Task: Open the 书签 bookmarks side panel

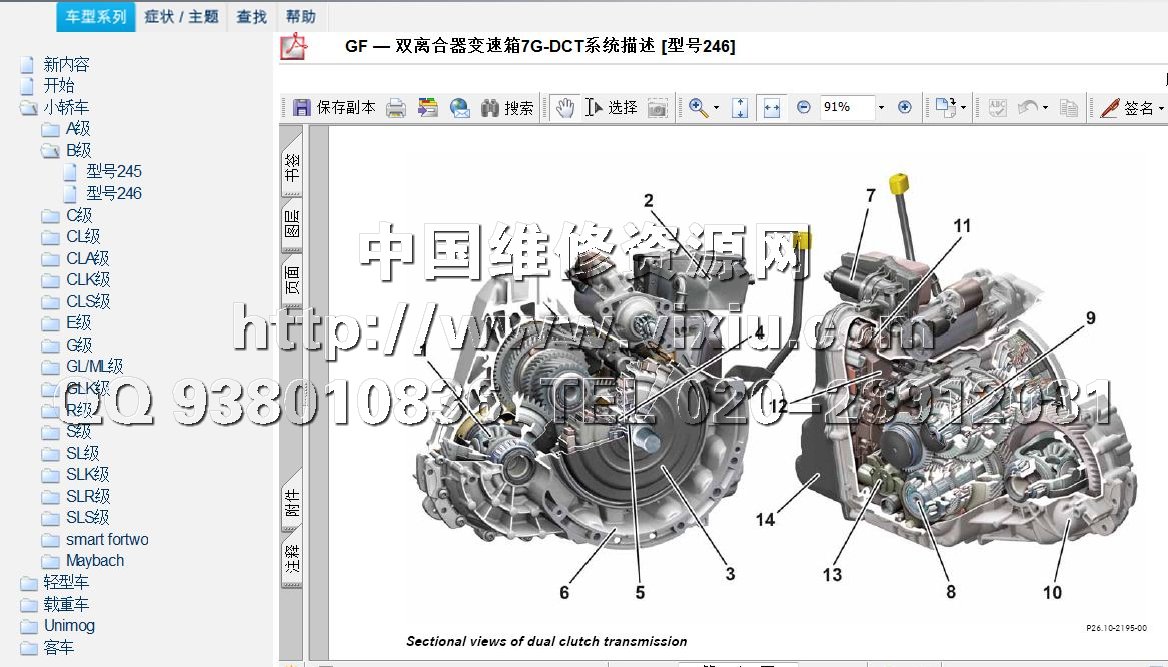Action: pos(291,163)
